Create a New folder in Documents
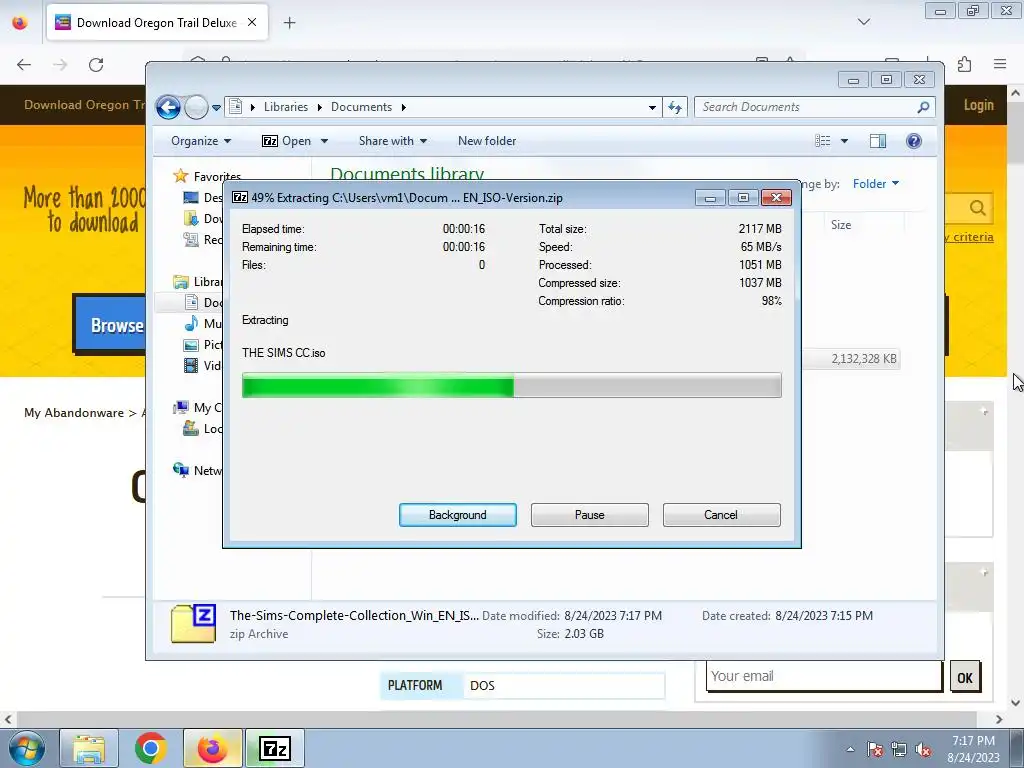Viewport: 1024px width, 768px height. (487, 141)
